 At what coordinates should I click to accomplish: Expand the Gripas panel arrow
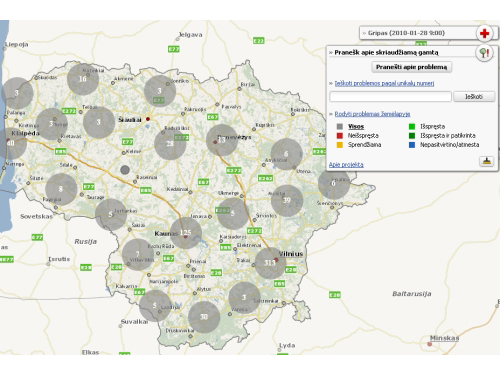click(364, 33)
